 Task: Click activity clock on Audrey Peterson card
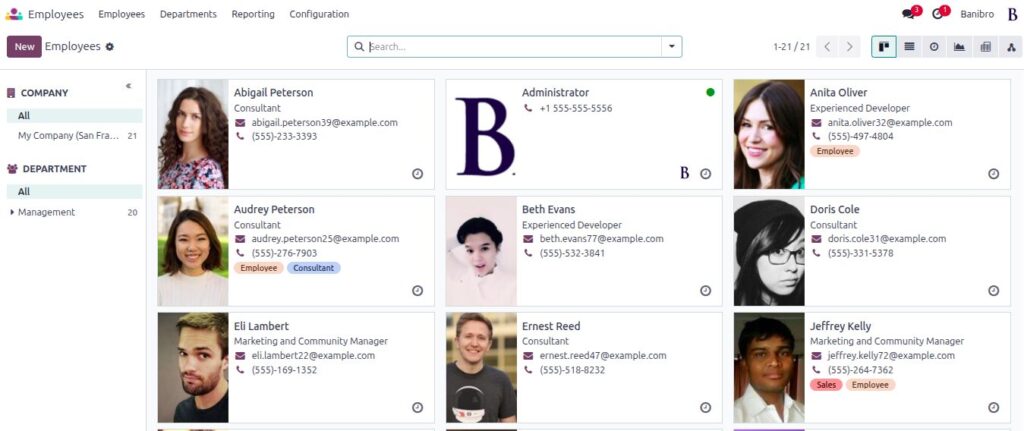click(x=417, y=291)
